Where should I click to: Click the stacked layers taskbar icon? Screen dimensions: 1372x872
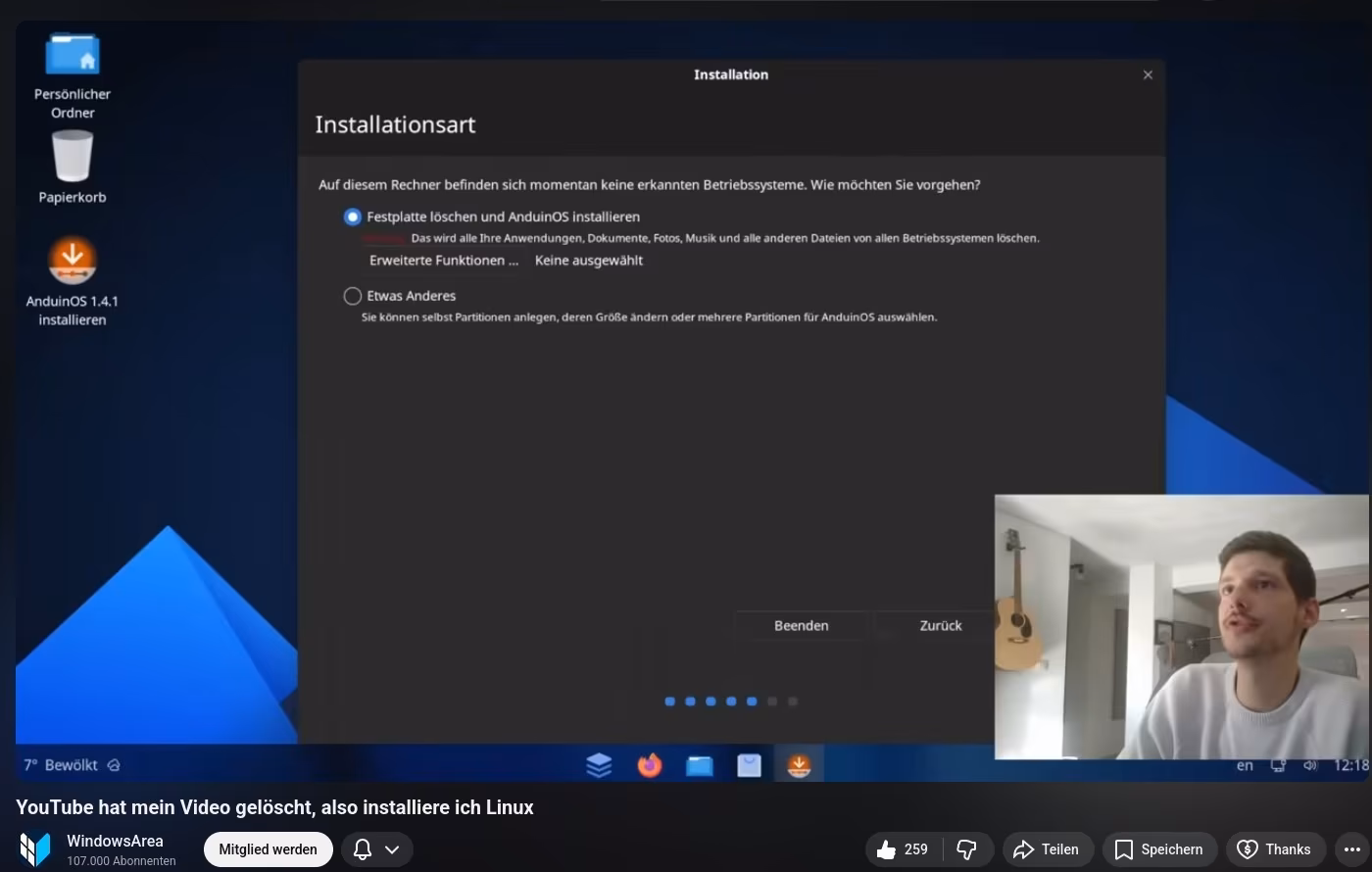click(x=599, y=765)
